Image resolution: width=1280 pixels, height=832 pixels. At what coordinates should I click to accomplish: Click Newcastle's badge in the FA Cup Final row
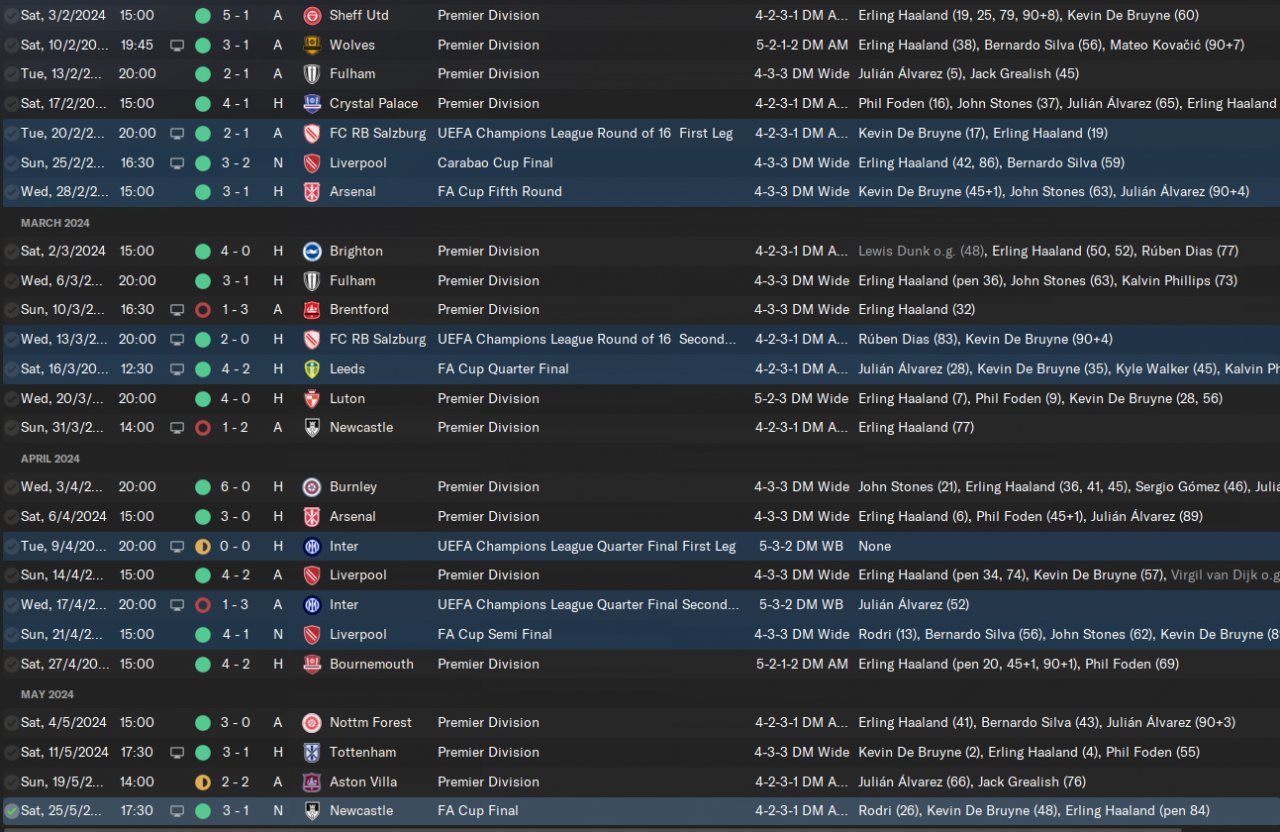(312, 811)
